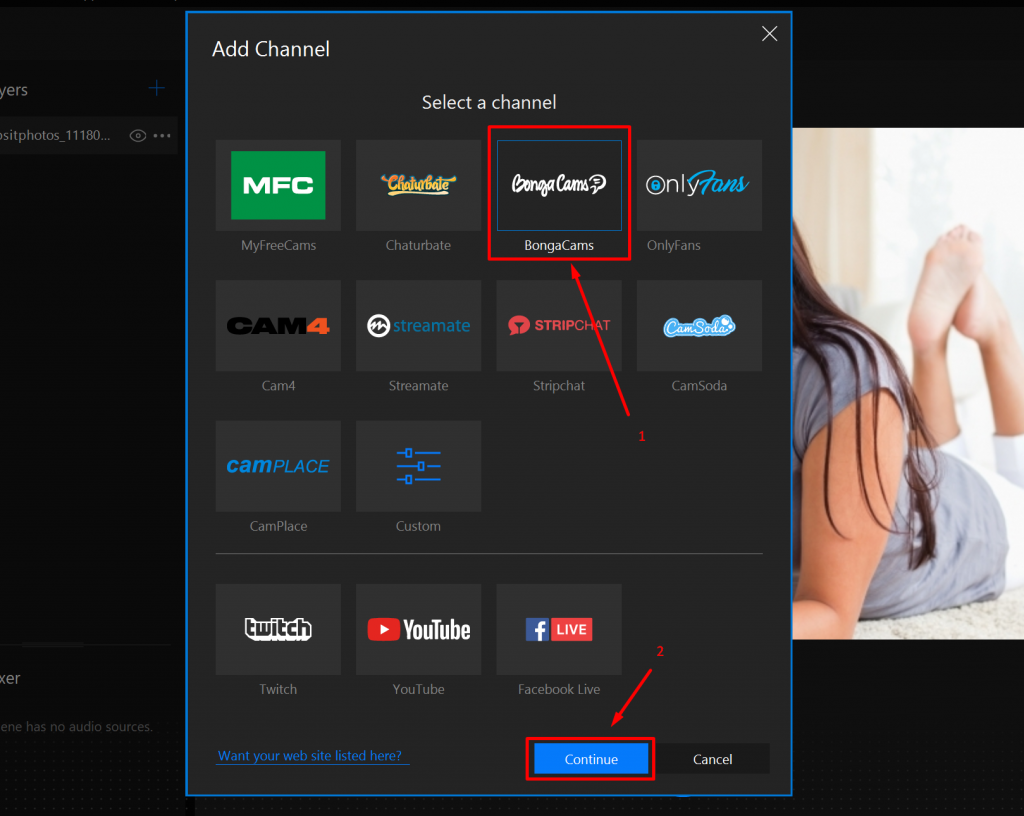
Task: Select the Twitch channel tile
Action: coord(278,629)
